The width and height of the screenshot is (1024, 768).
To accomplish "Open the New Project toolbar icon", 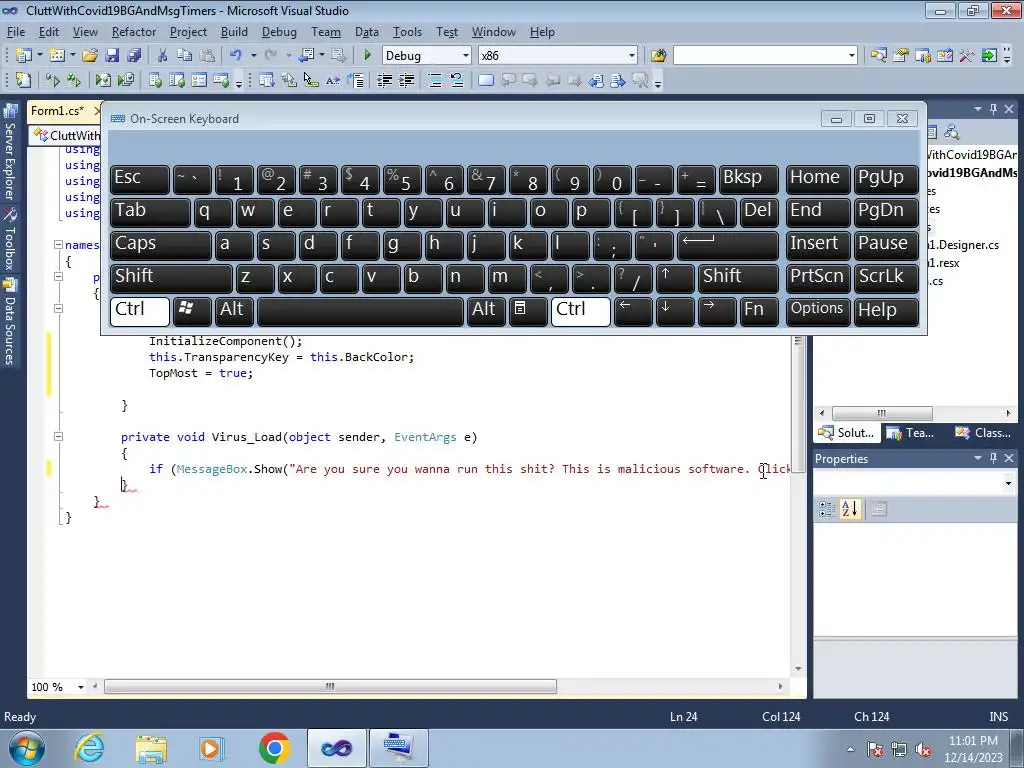I will tap(24, 56).
